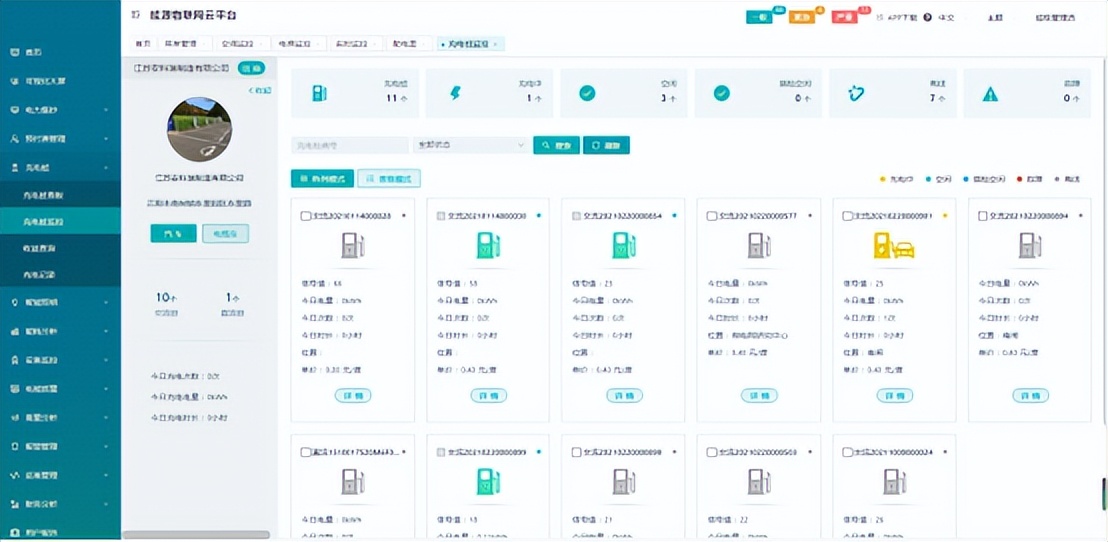The height and width of the screenshot is (542, 1108).
Task: Click the teal 切换 button by company name
Action: click(252, 69)
